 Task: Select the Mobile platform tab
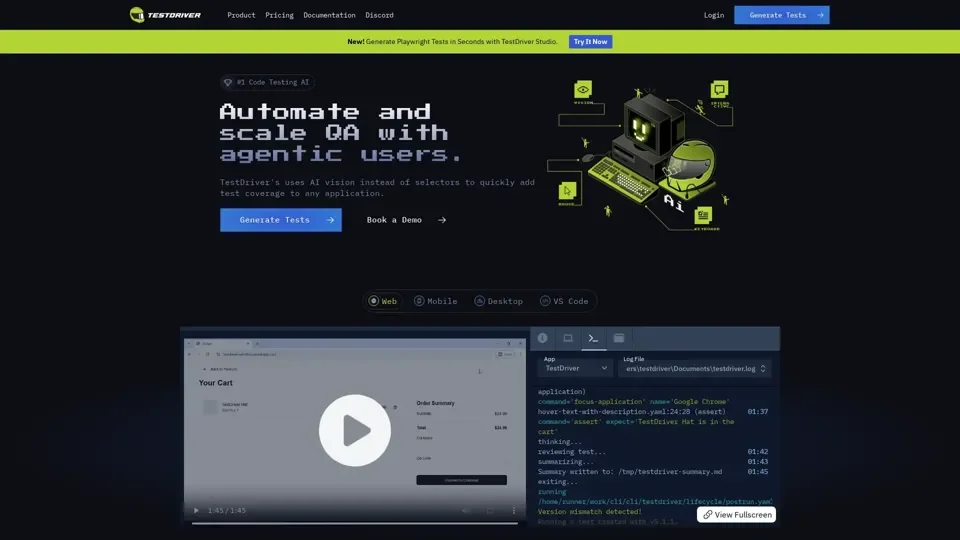click(436, 301)
